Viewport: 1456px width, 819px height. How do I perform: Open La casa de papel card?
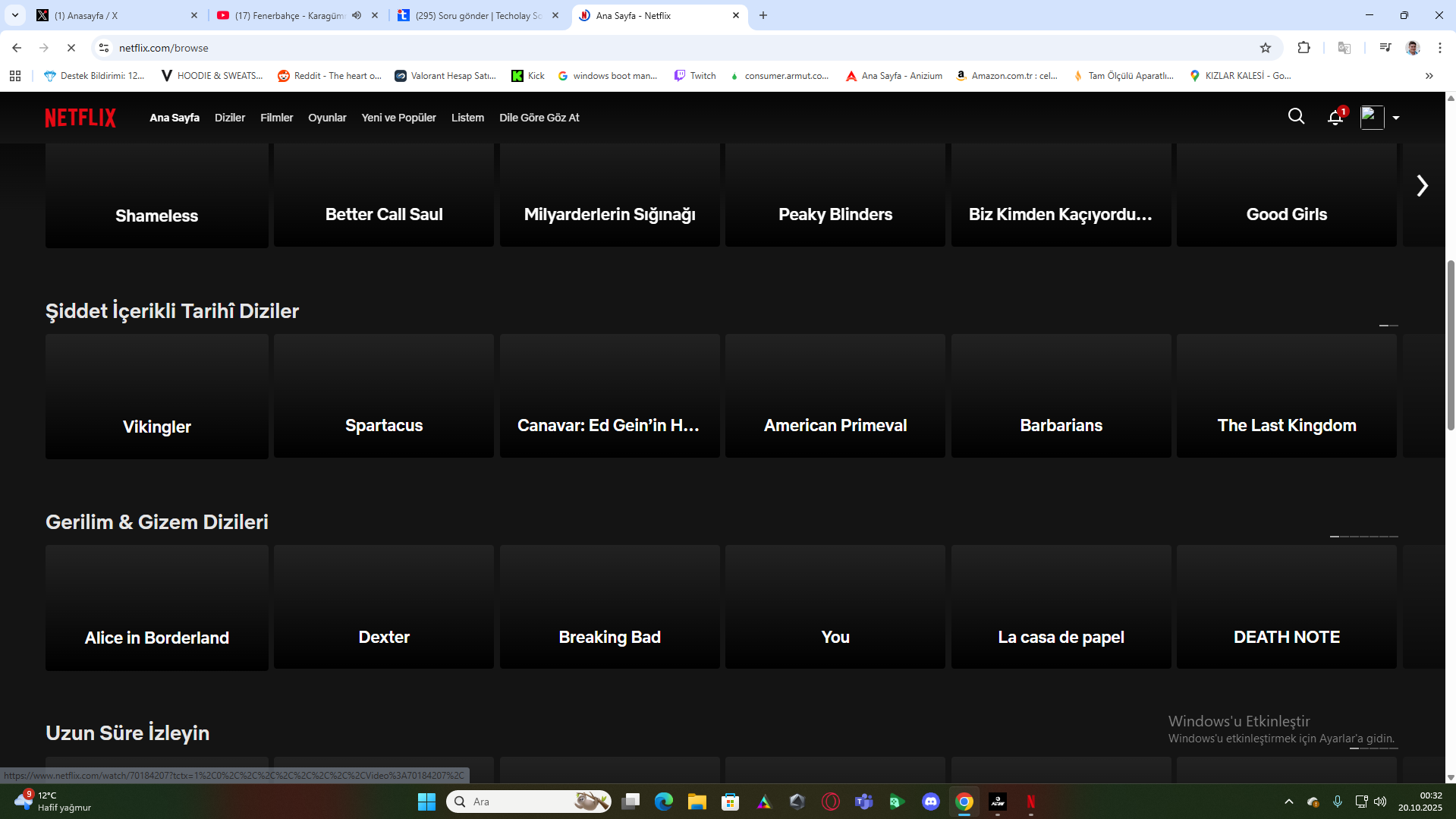1061,606
